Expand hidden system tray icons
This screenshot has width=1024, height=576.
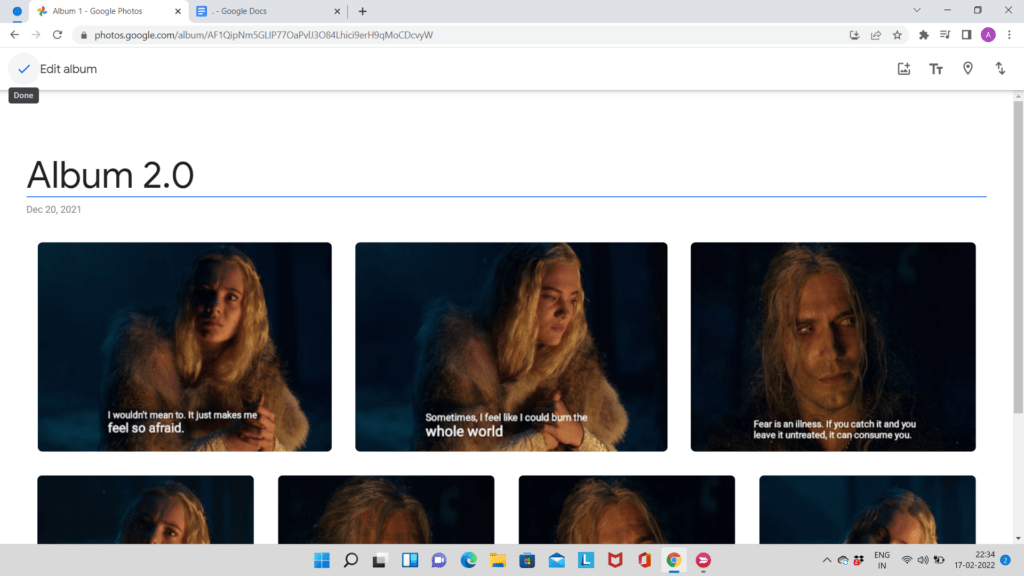[x=827, y=561]
